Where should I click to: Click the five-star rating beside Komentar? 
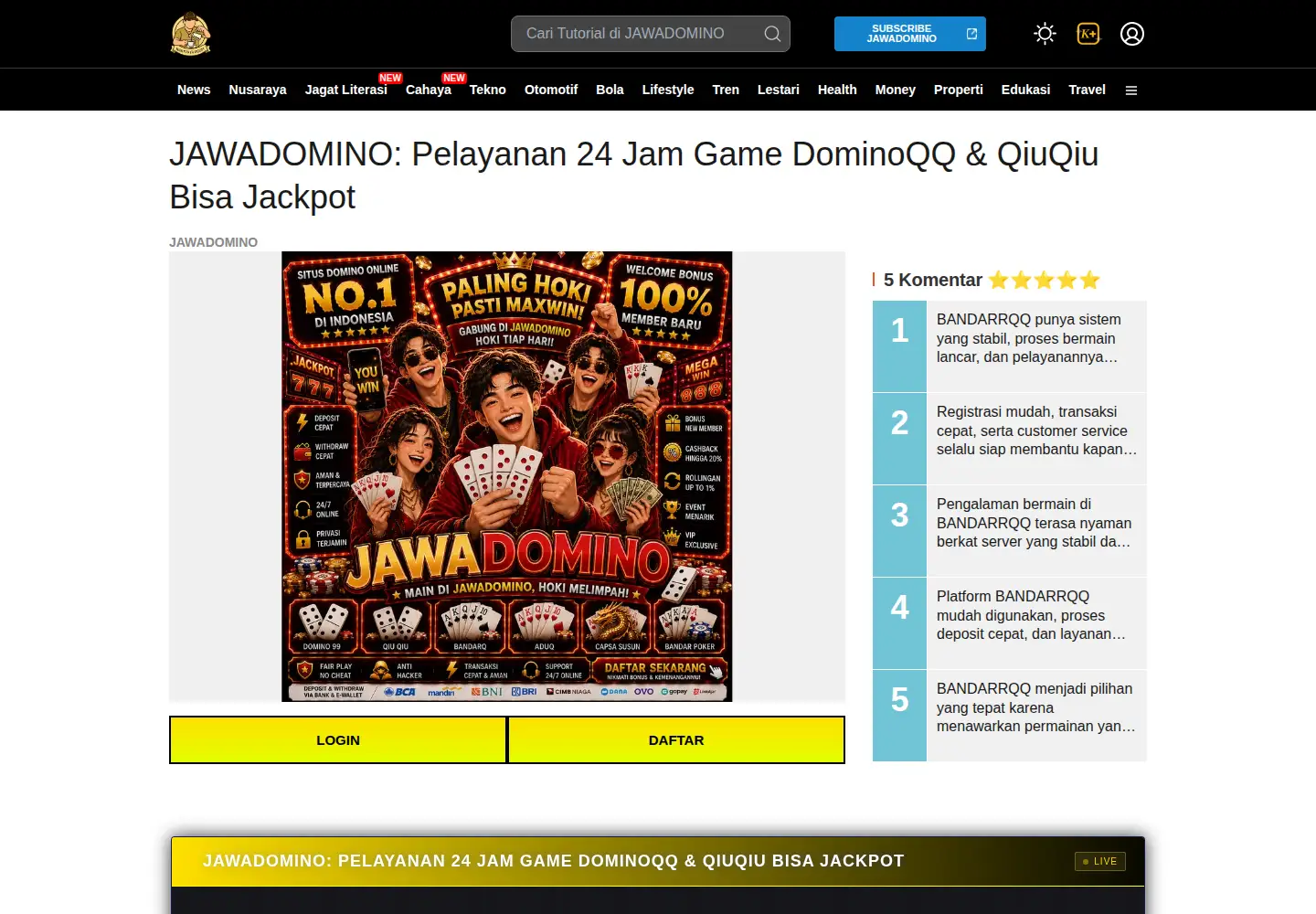point(1045,280)
